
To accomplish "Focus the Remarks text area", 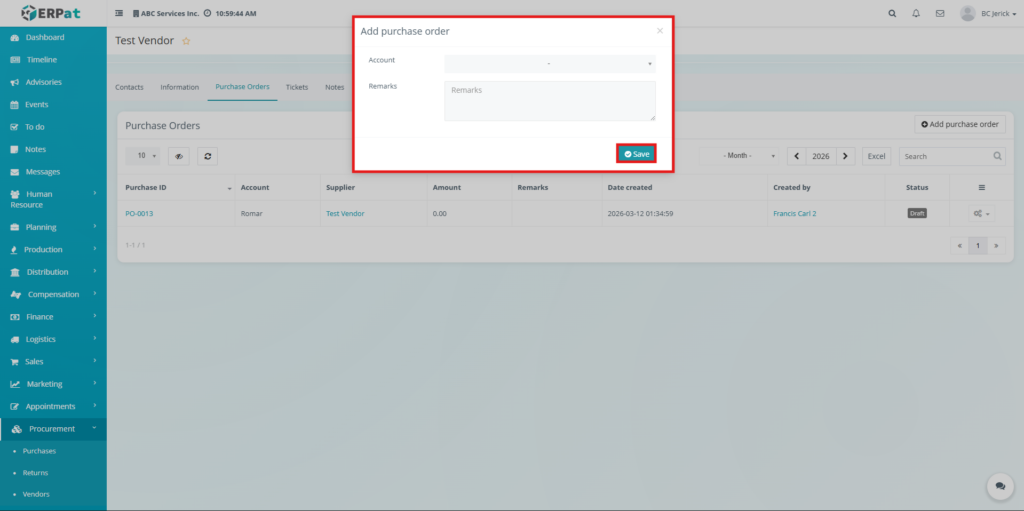I will [549, 101].
